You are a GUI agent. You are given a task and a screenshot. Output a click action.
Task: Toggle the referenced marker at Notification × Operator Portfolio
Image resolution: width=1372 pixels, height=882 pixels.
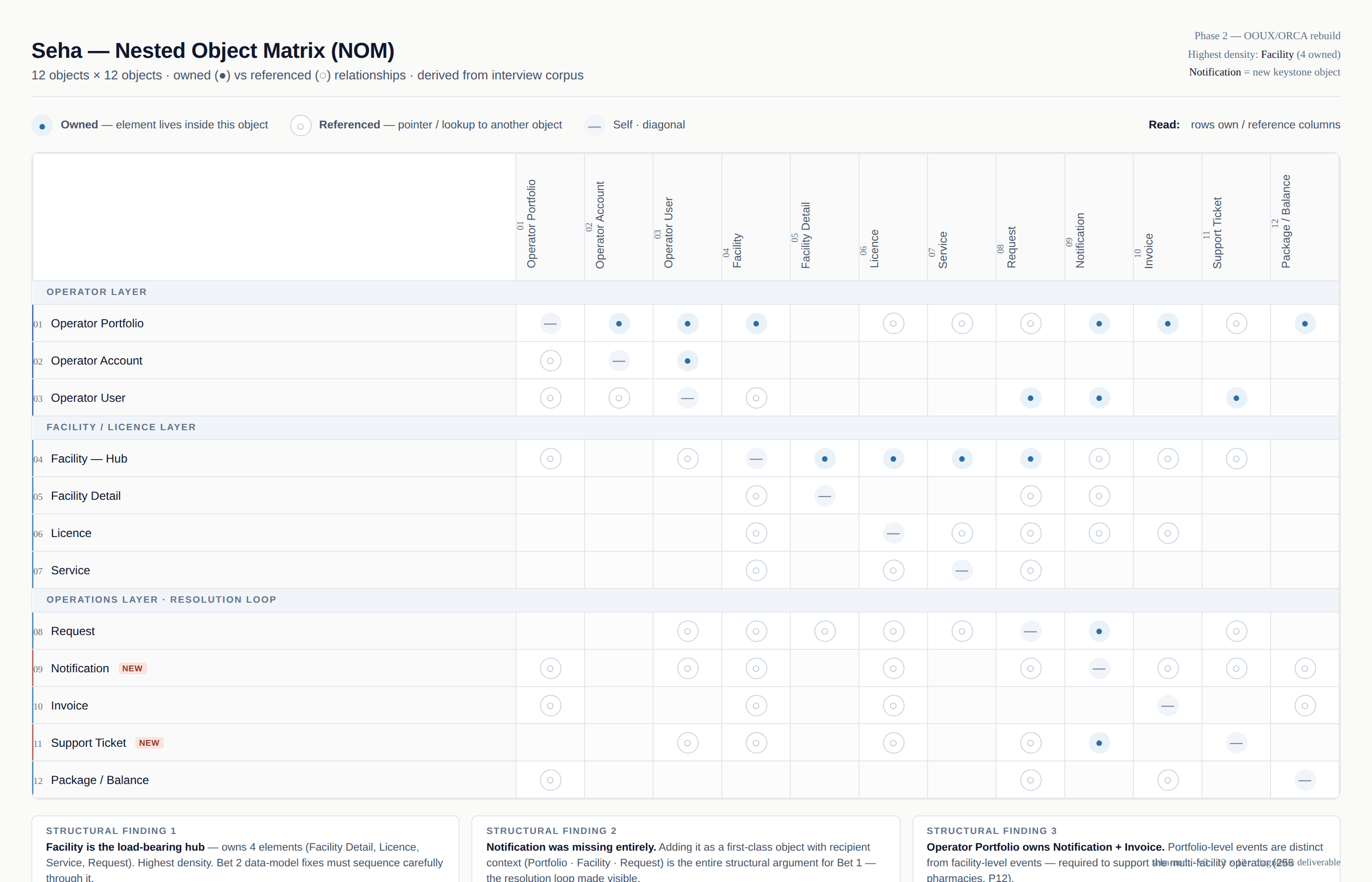pyautogui.click(x=550, y=668)
